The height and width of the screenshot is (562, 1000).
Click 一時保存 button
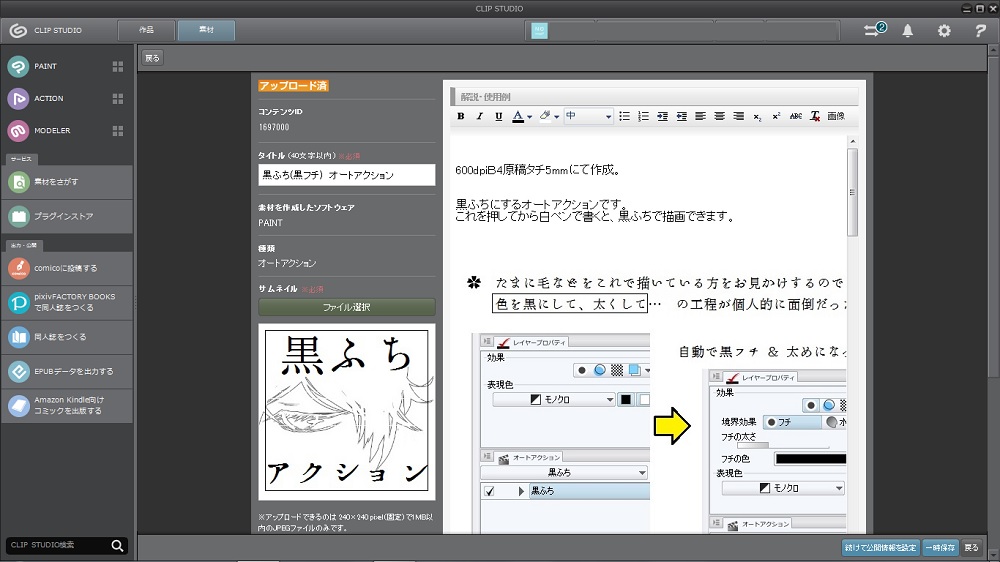pos(941,547)
